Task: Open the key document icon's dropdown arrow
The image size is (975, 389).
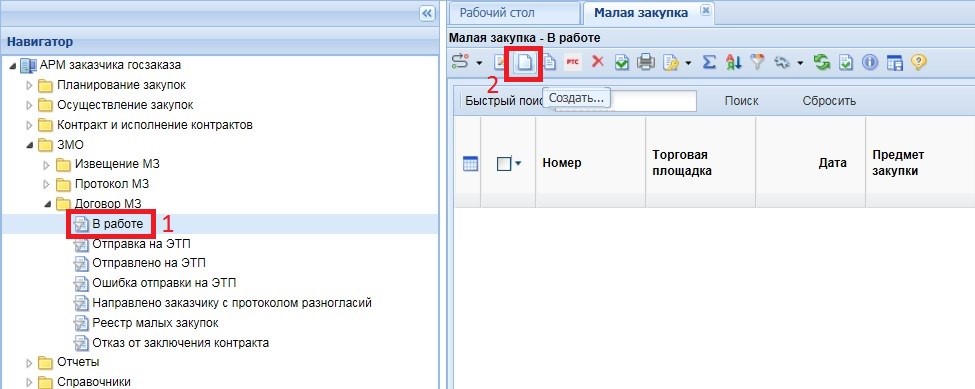Action: 688,63
